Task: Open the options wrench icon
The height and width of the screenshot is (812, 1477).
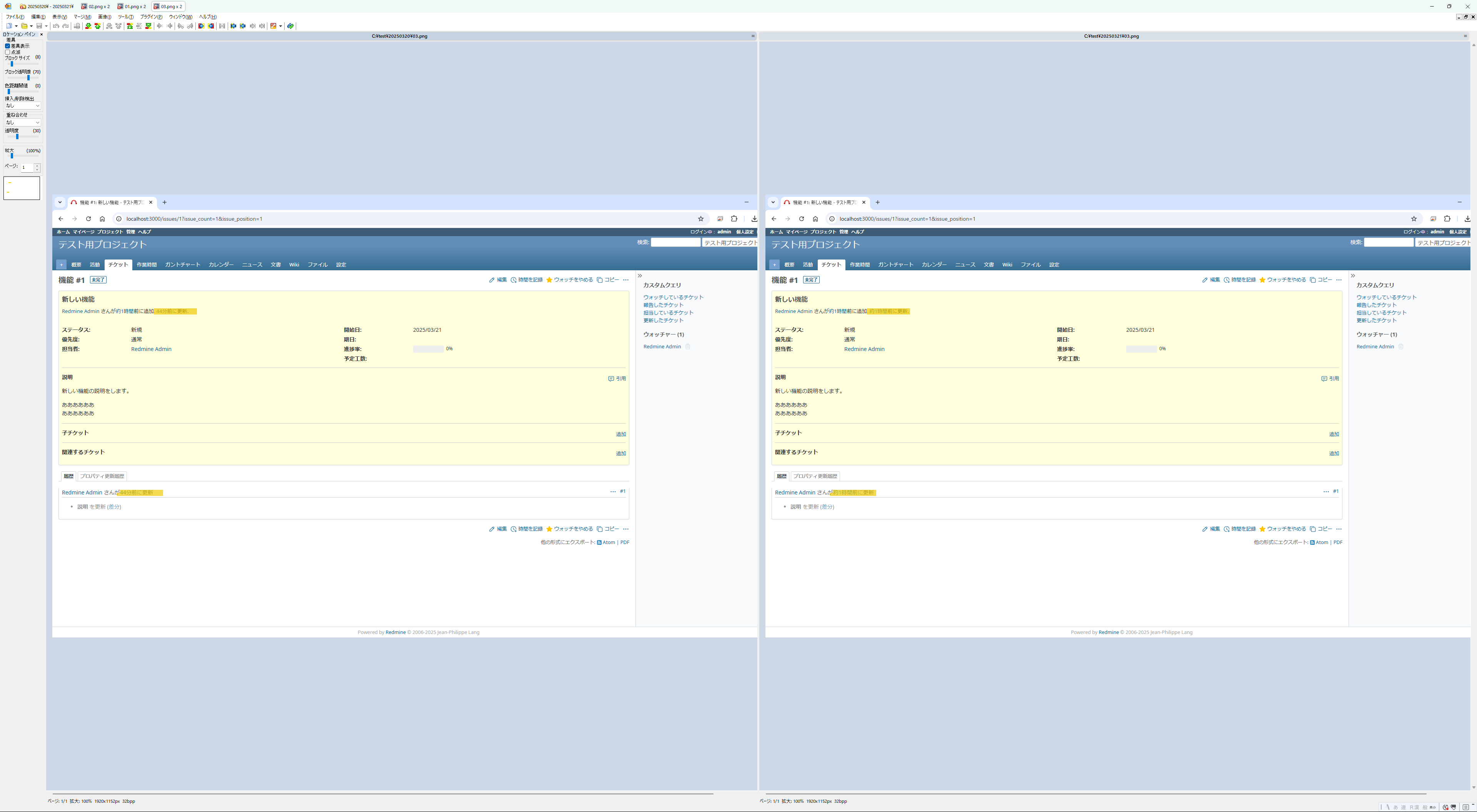Action: (x=273, y=26)
